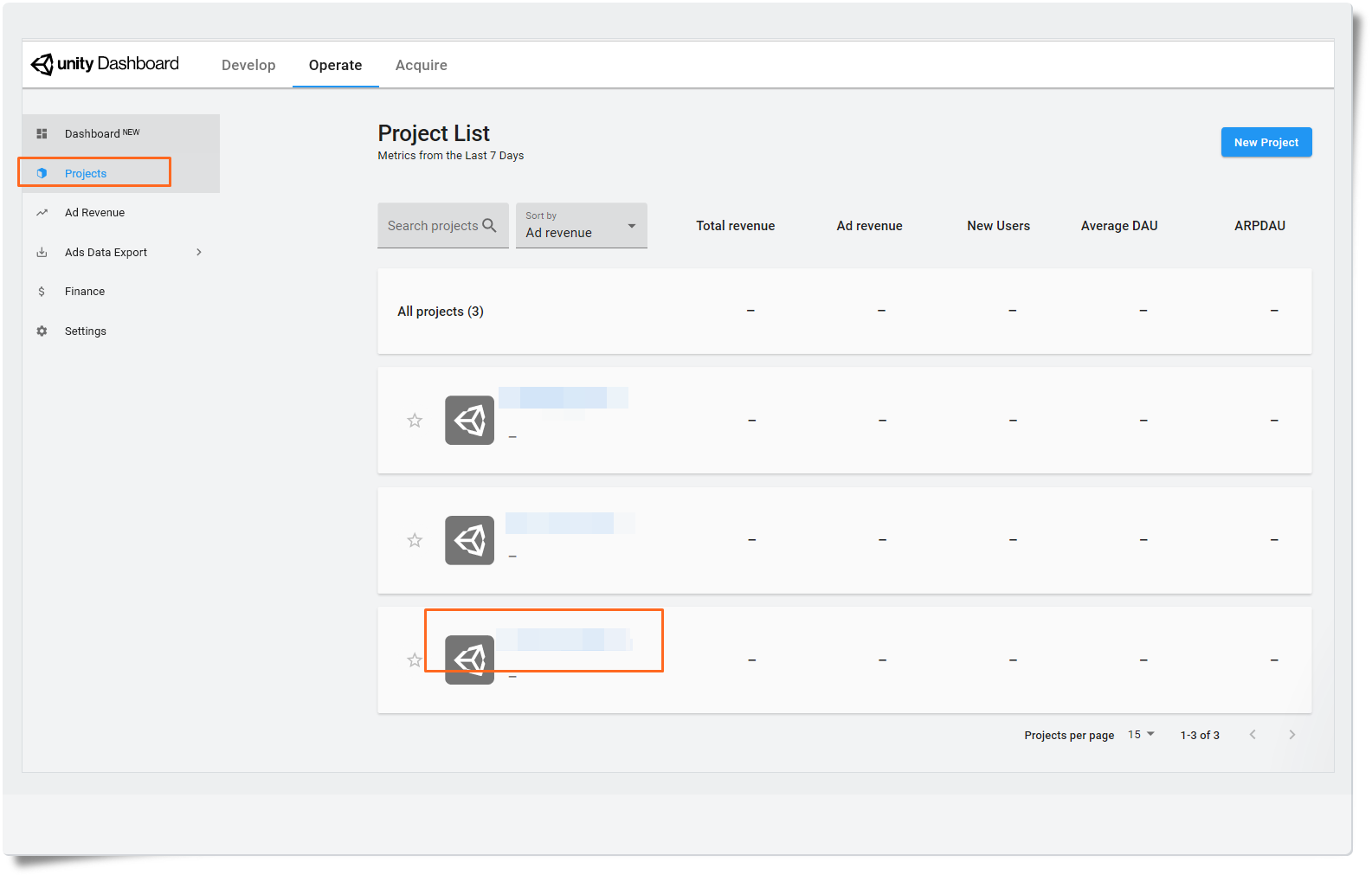Focus the Search projects field
Screen dimensions: 1372x875
click(x=443, y=225)
